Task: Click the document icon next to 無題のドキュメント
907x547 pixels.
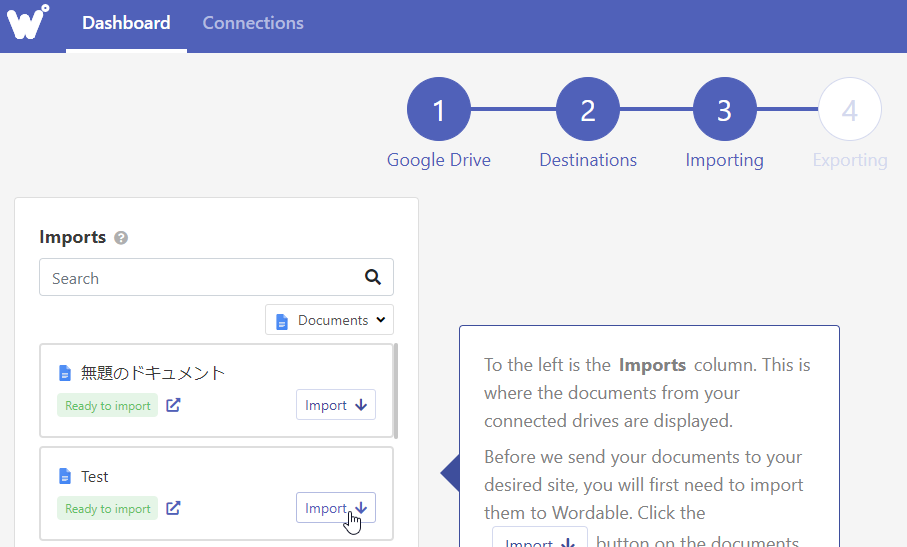Action: [x=65, y=373]
